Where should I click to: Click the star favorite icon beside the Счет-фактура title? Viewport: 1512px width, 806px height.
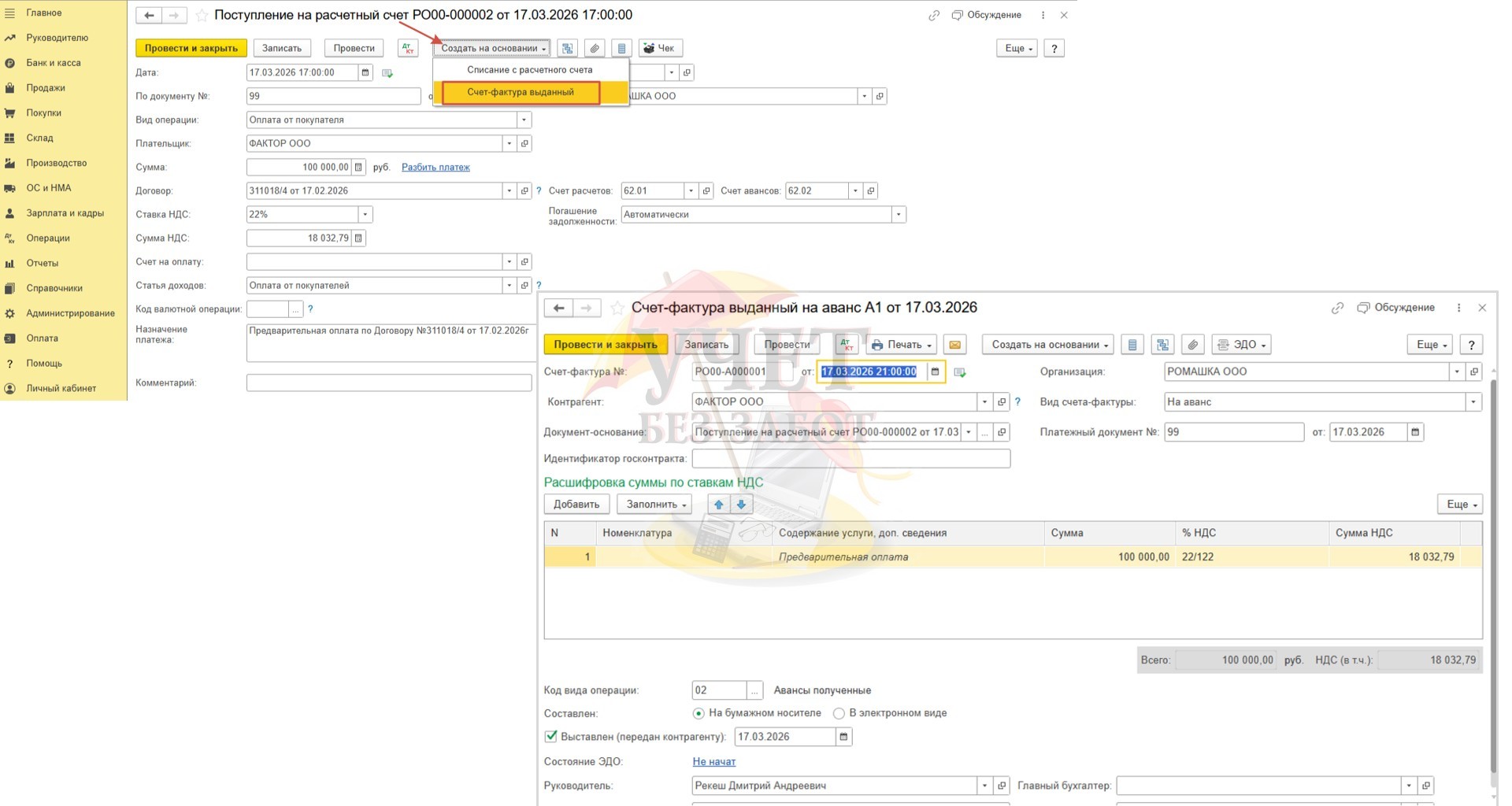617,308
